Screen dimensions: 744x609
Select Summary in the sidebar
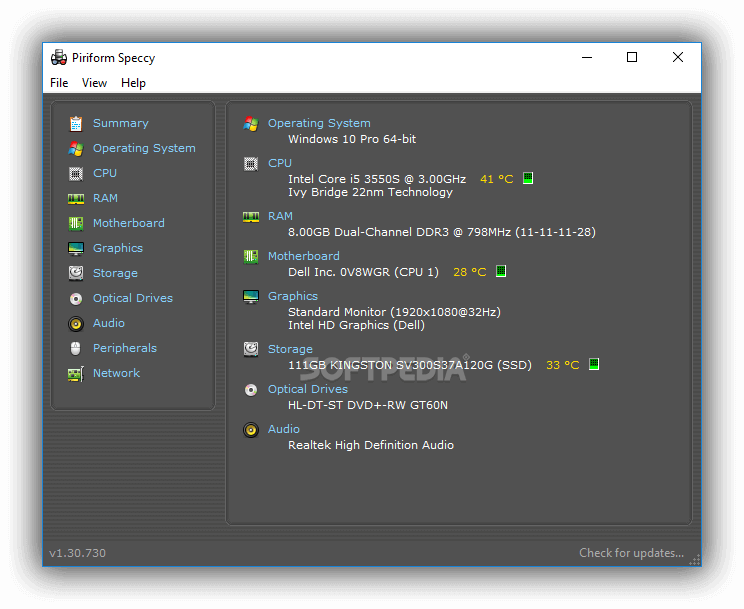point(121,123)
